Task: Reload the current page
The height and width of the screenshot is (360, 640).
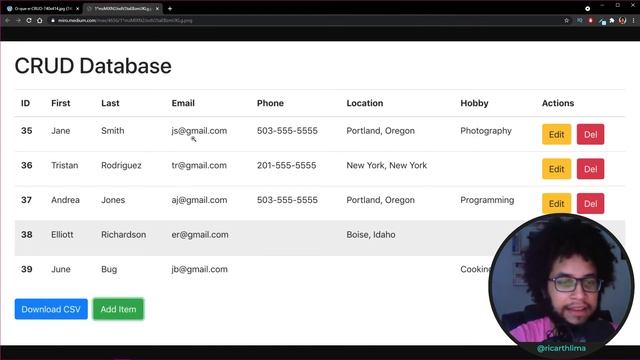Action: (x=29, y=20)
